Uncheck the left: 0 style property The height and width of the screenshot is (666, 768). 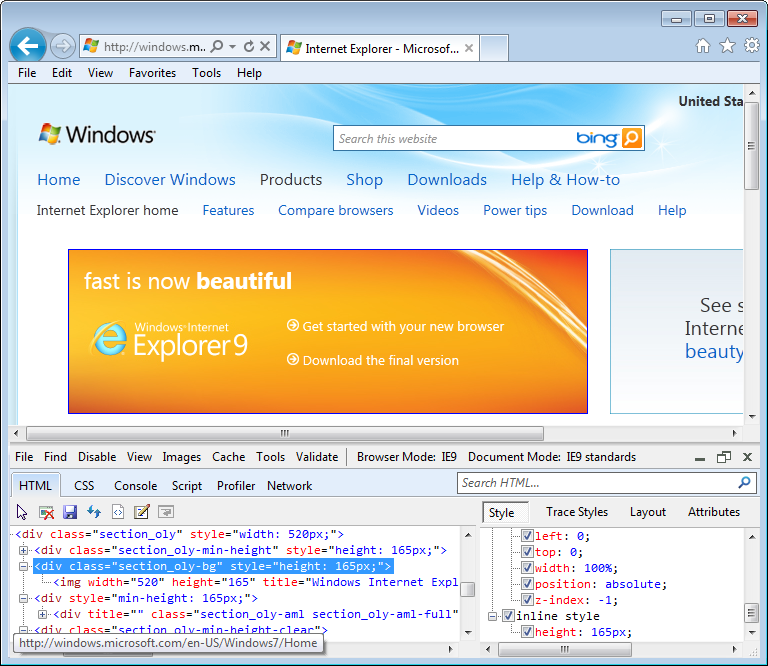click(527, 536)
